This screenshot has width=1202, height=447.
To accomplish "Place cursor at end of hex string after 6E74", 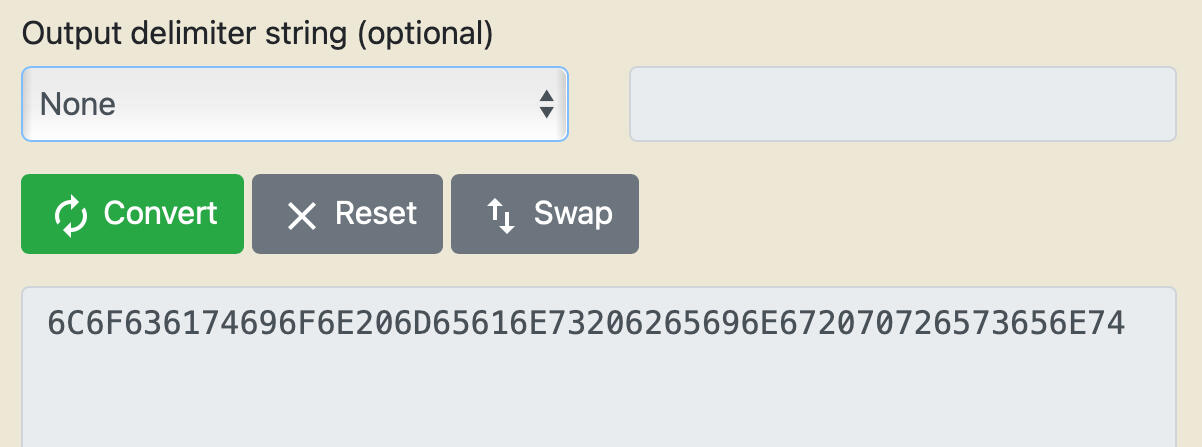I will (1127, 323).
